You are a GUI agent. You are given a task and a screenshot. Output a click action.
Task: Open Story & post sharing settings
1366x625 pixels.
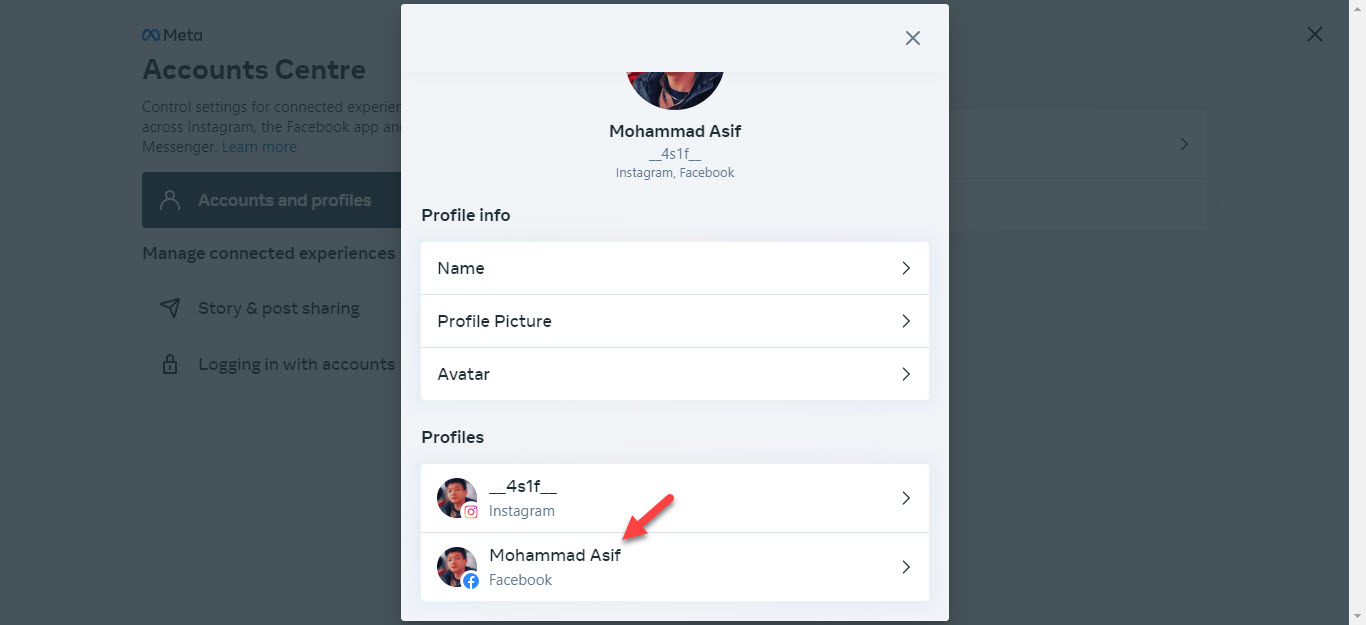click(x=278, y=308)
